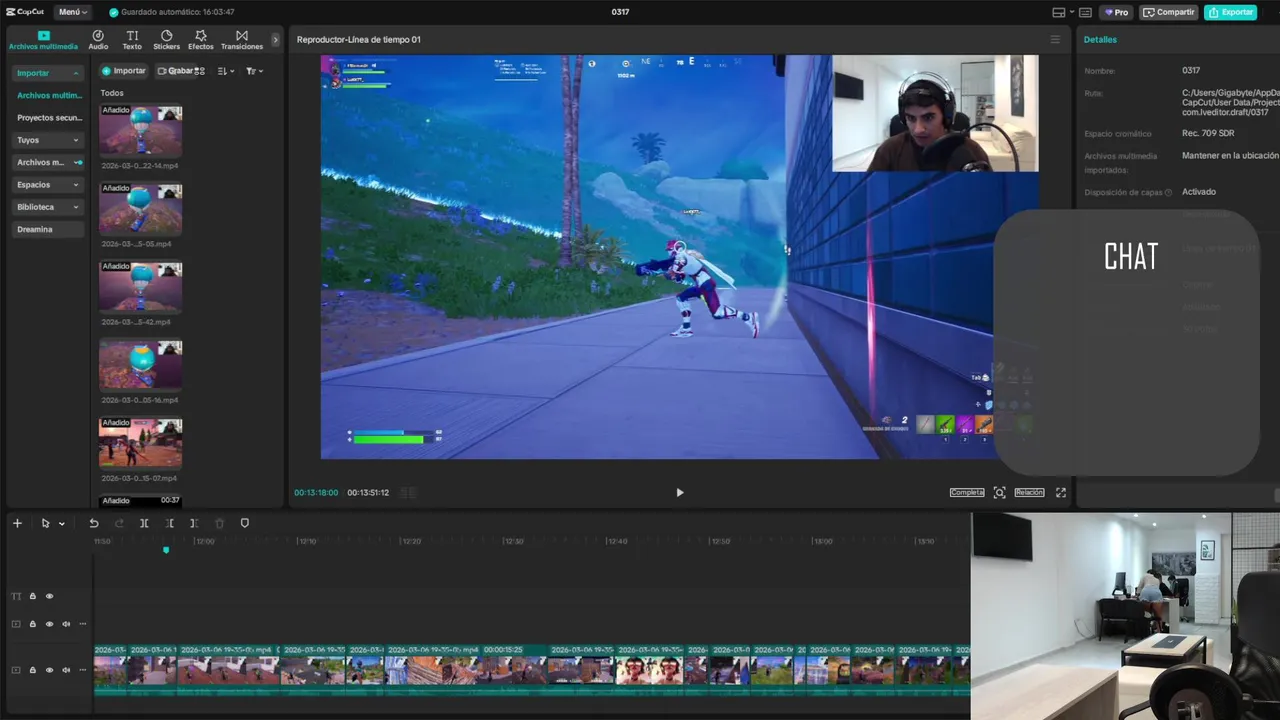The width and height of the screenshot is (1280, 720).
Task: Select clip thumbnail ending 15-07.mp4
Action: point(141,444)
